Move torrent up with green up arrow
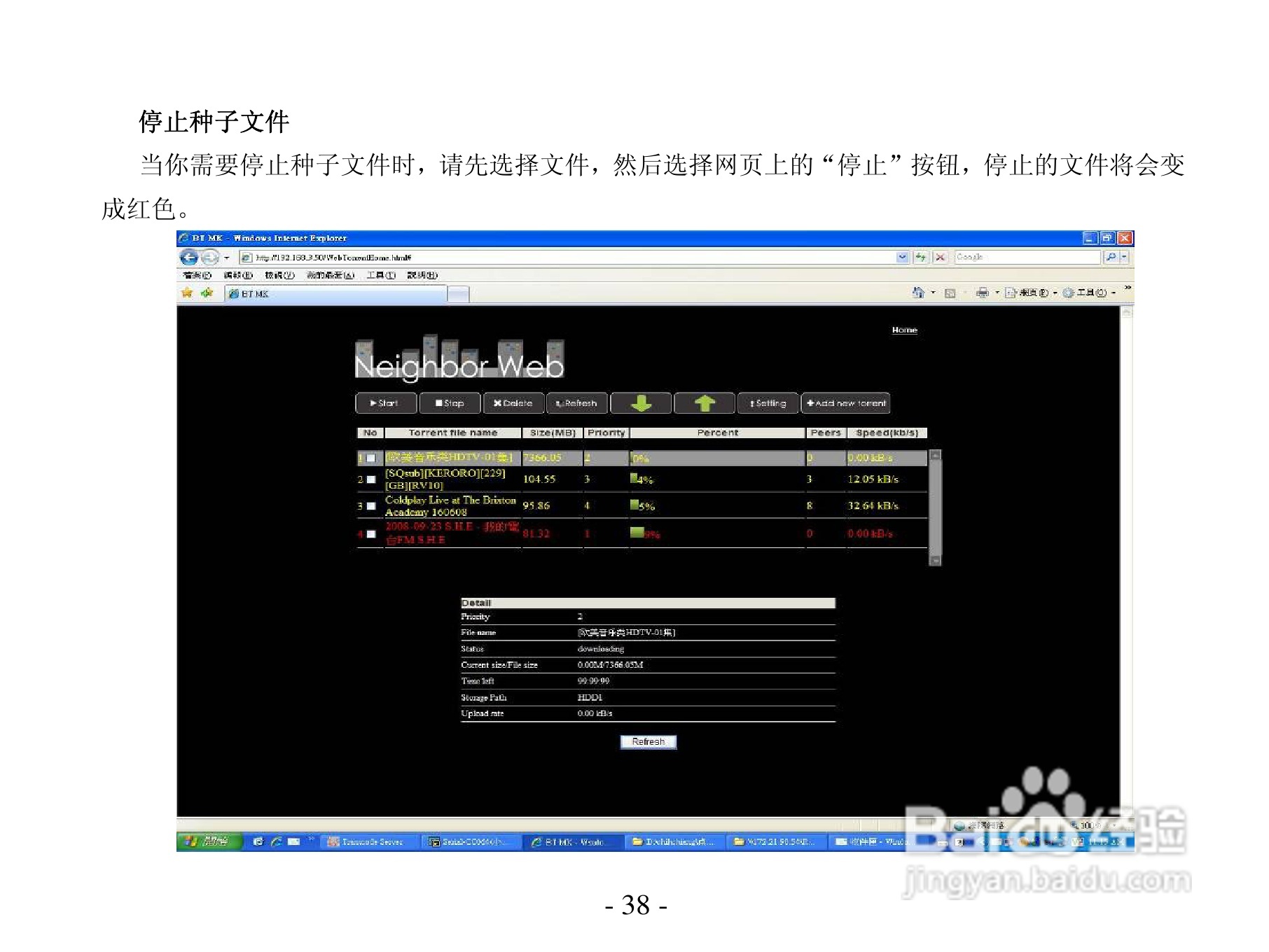 pos(705,403)
